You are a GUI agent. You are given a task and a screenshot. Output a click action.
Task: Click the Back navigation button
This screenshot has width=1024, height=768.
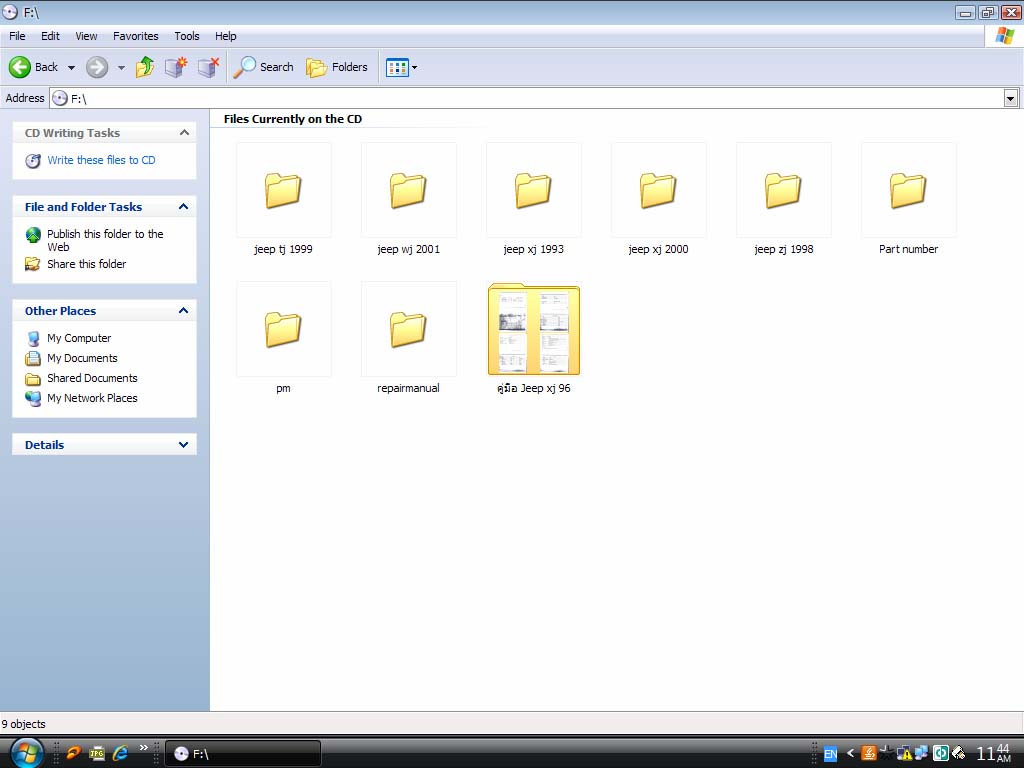coord(34,67)
